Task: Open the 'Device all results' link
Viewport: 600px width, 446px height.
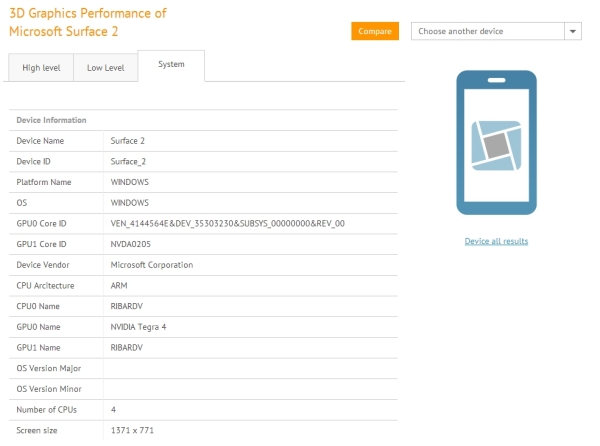Action: pos(496,241)
